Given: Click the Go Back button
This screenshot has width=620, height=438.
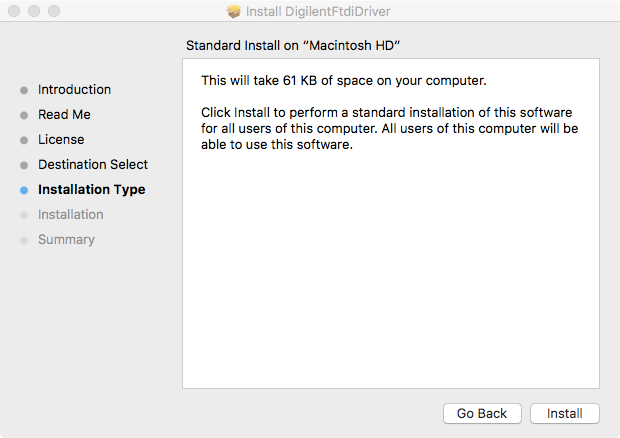Looking at the screenshot, I should coord(482,413).
